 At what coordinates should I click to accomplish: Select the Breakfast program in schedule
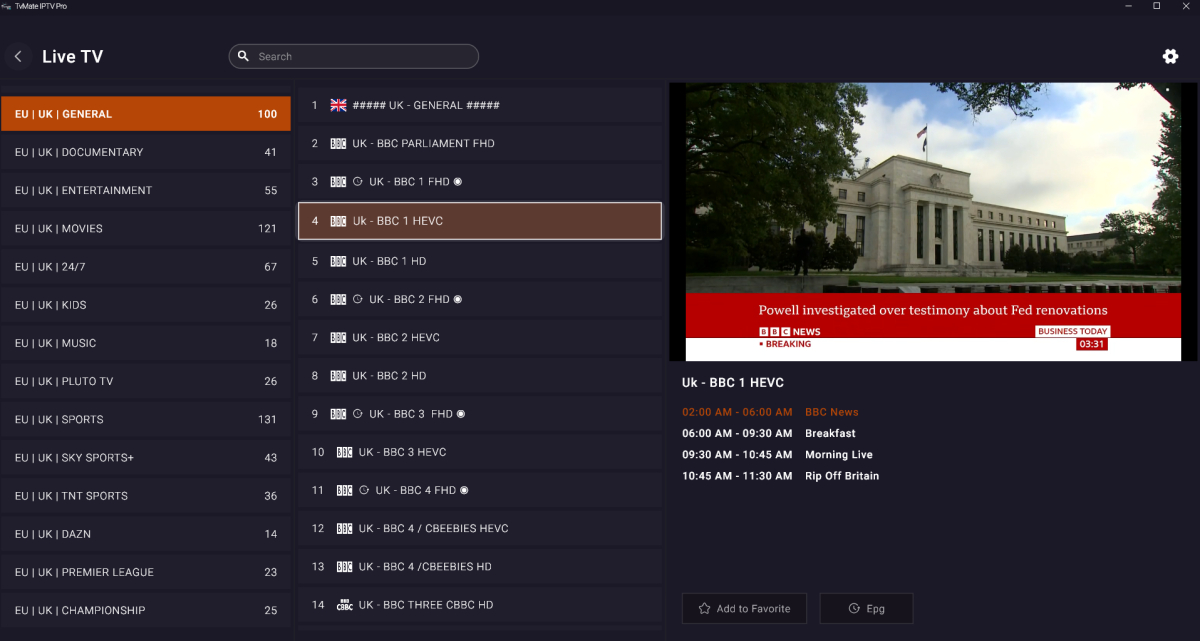[x=830, y=434]
